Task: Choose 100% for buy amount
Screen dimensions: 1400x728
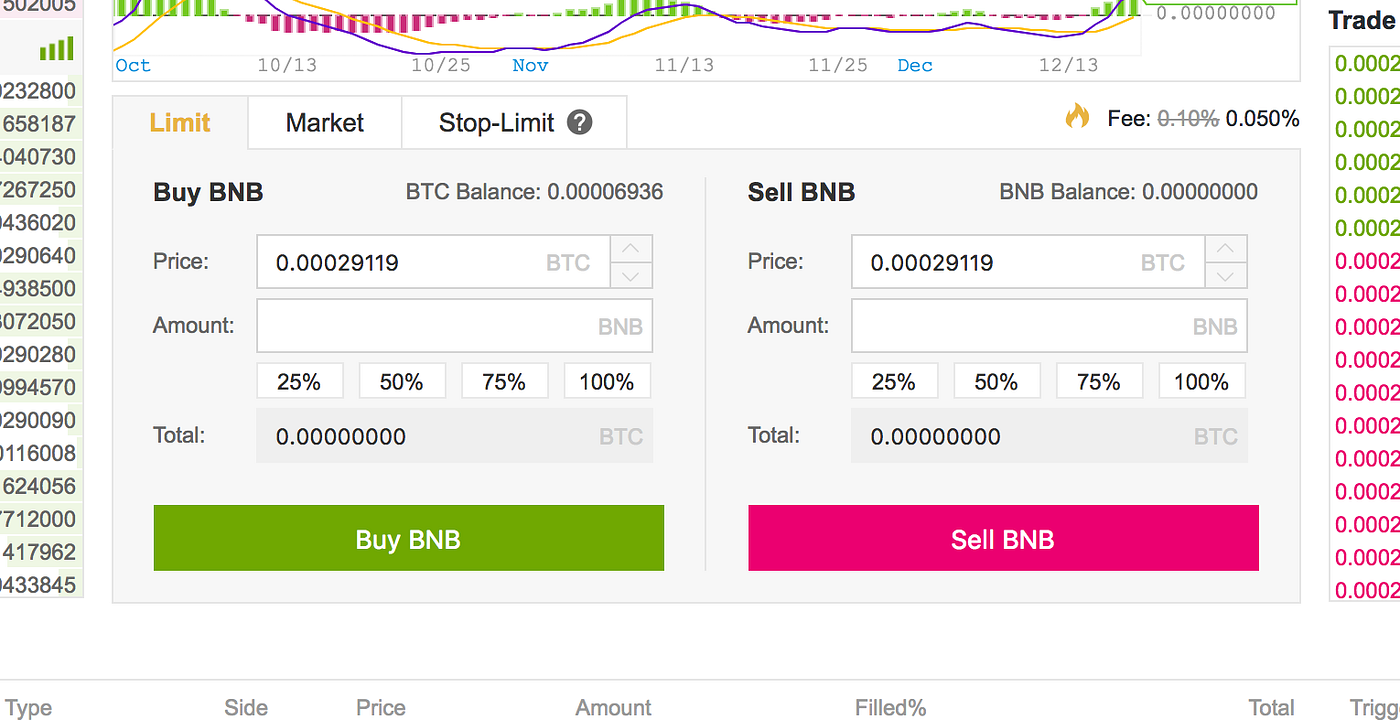Action: 607,382
